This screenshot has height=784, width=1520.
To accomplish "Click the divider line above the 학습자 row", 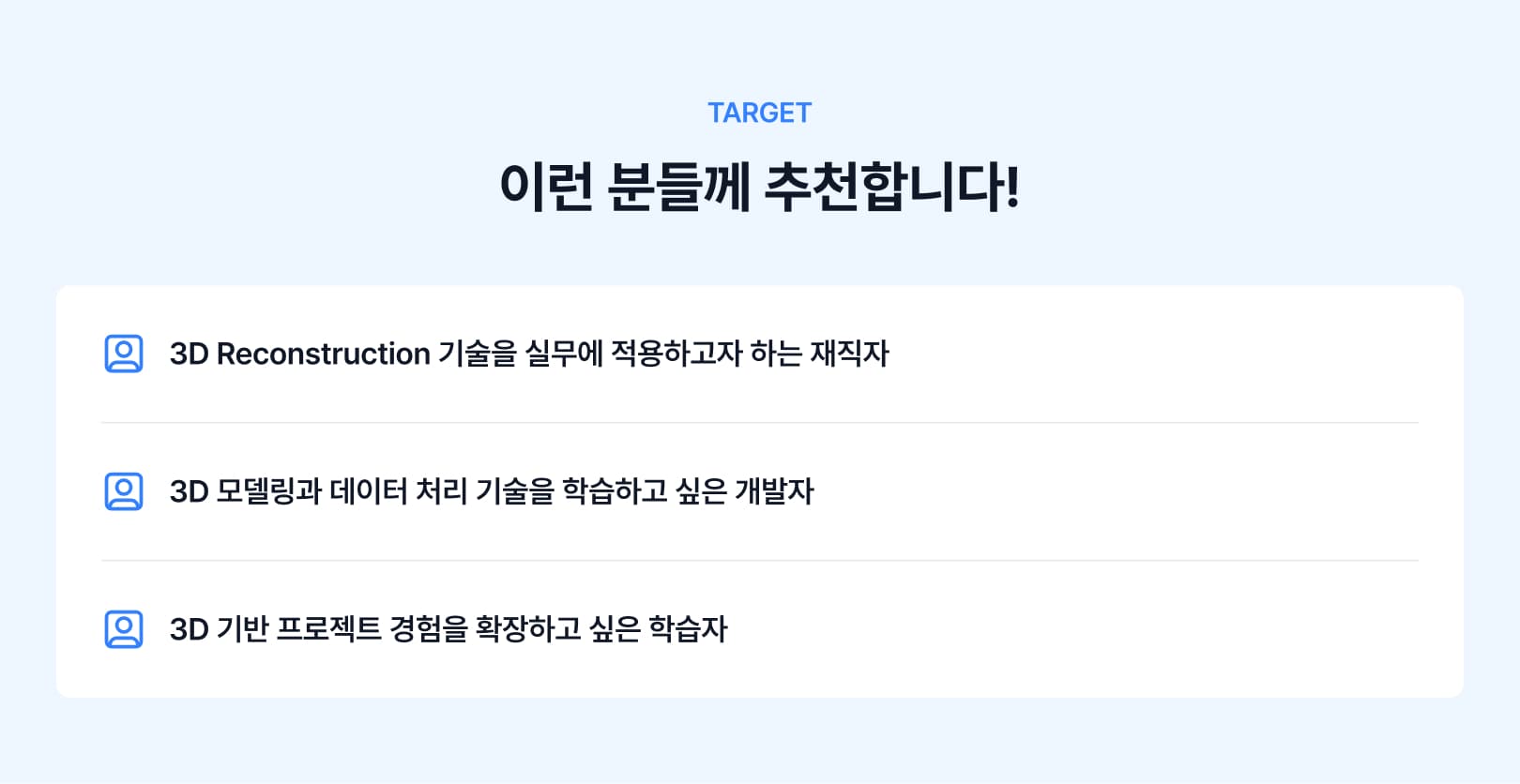I will point(760,561).
